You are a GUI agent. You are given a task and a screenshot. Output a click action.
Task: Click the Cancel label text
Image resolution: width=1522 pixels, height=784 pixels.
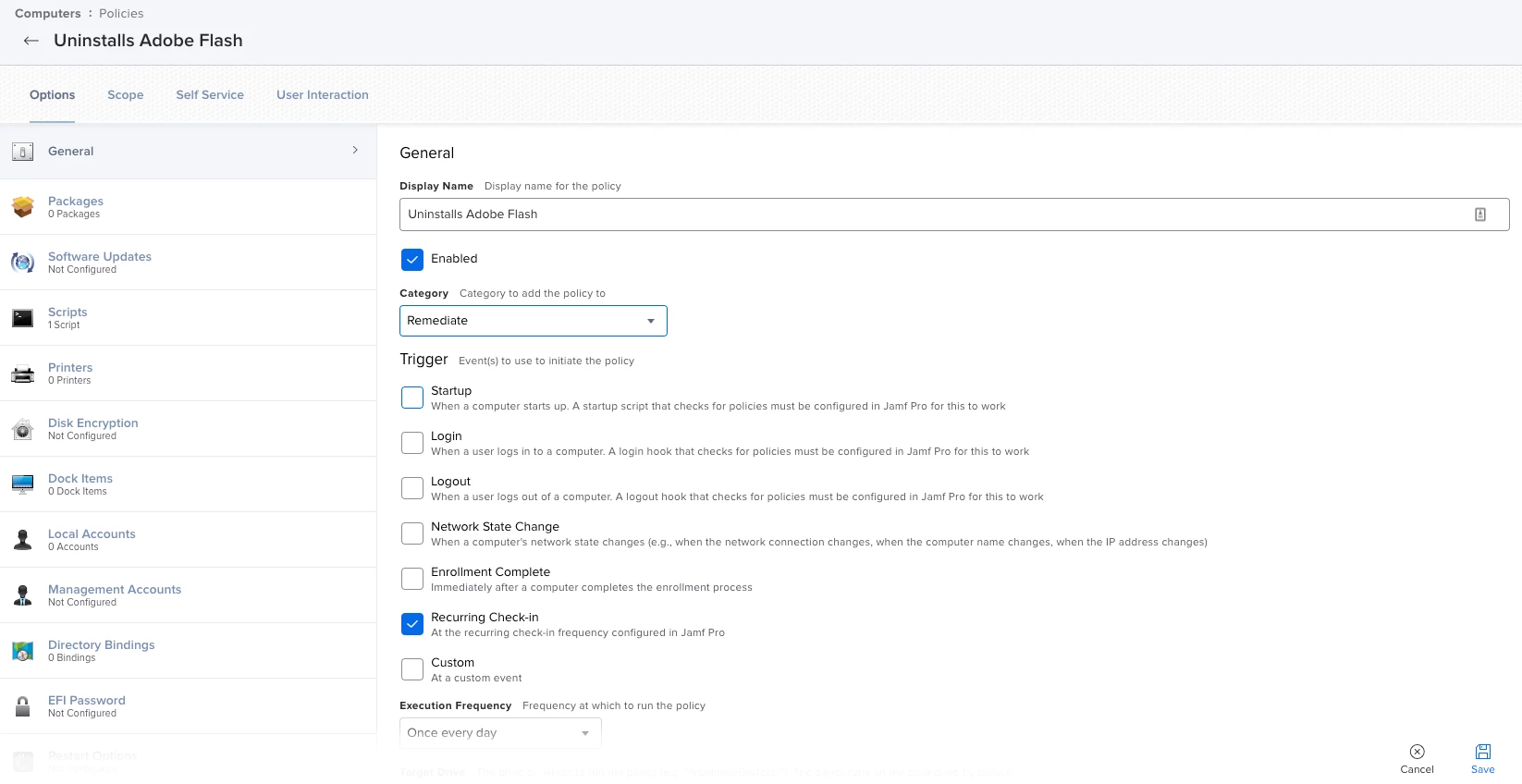1417,769
